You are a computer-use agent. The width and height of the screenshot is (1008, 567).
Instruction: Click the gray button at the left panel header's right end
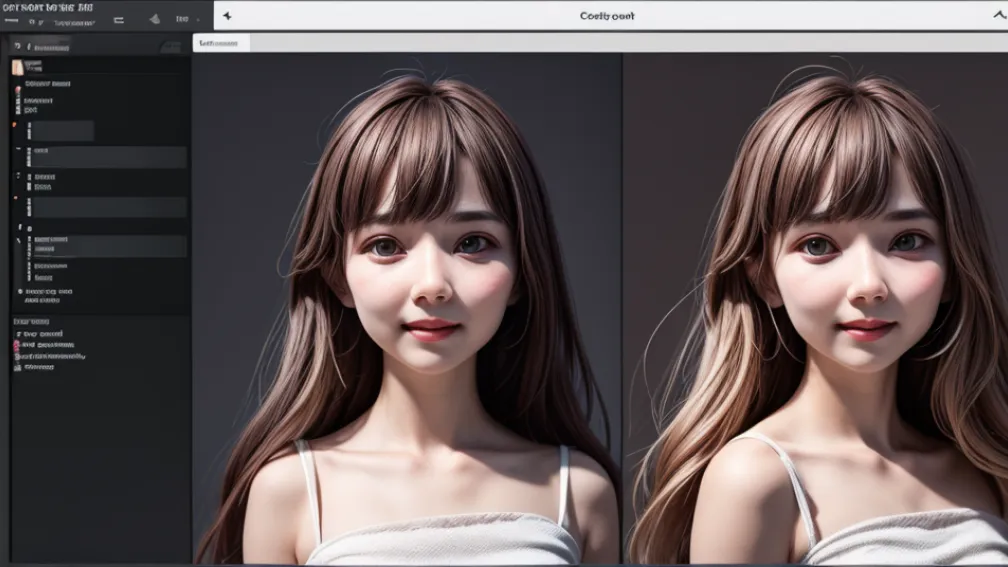click(171, 47)
